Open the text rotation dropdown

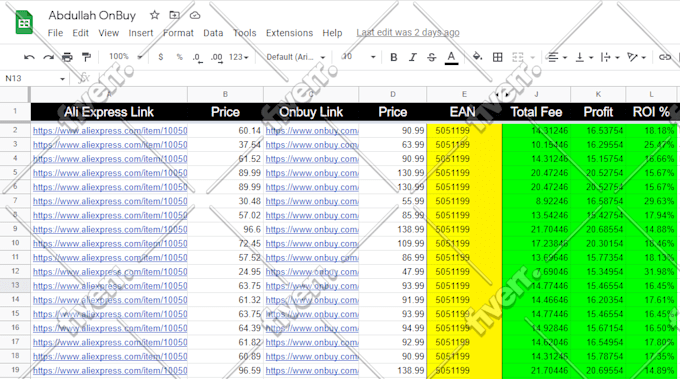click(636, 57)
